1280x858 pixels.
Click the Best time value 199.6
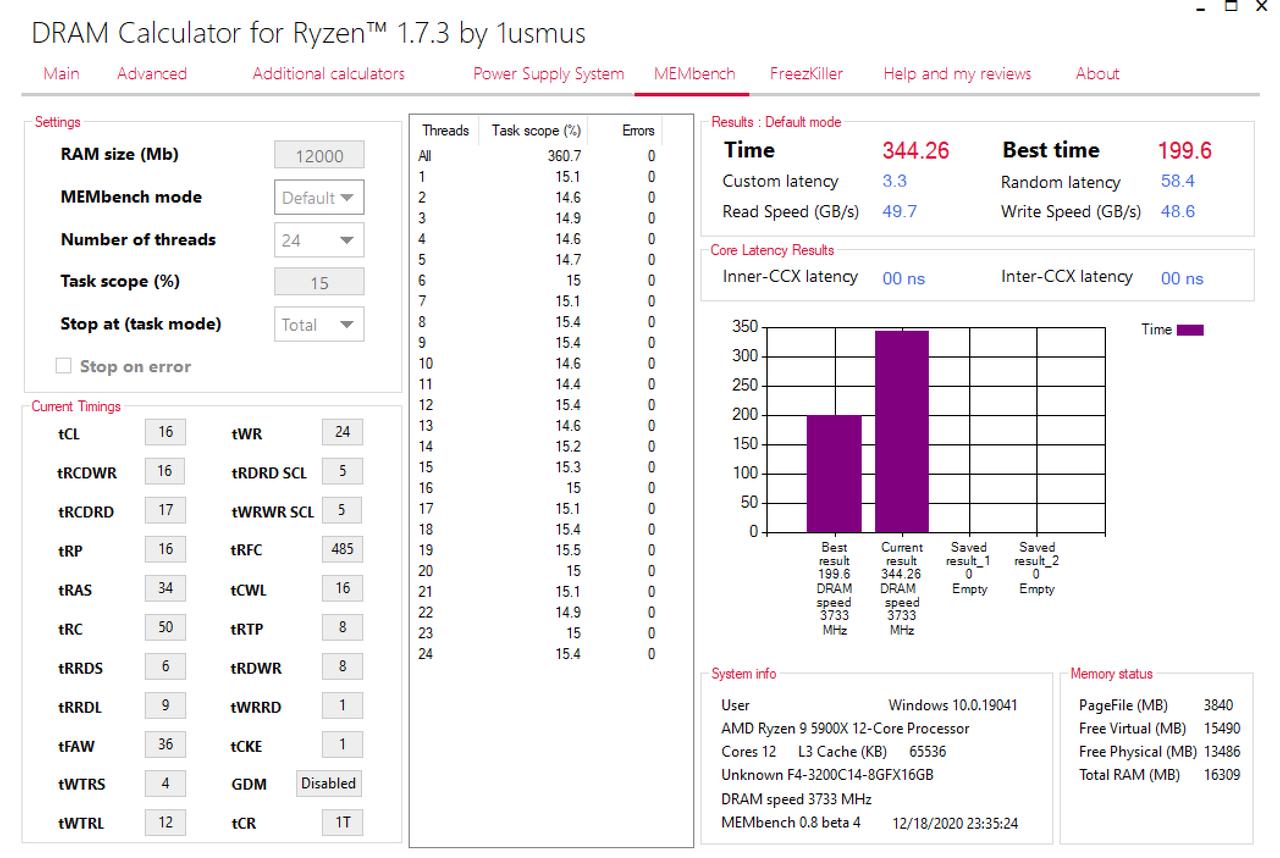(x=1185, y=151)
